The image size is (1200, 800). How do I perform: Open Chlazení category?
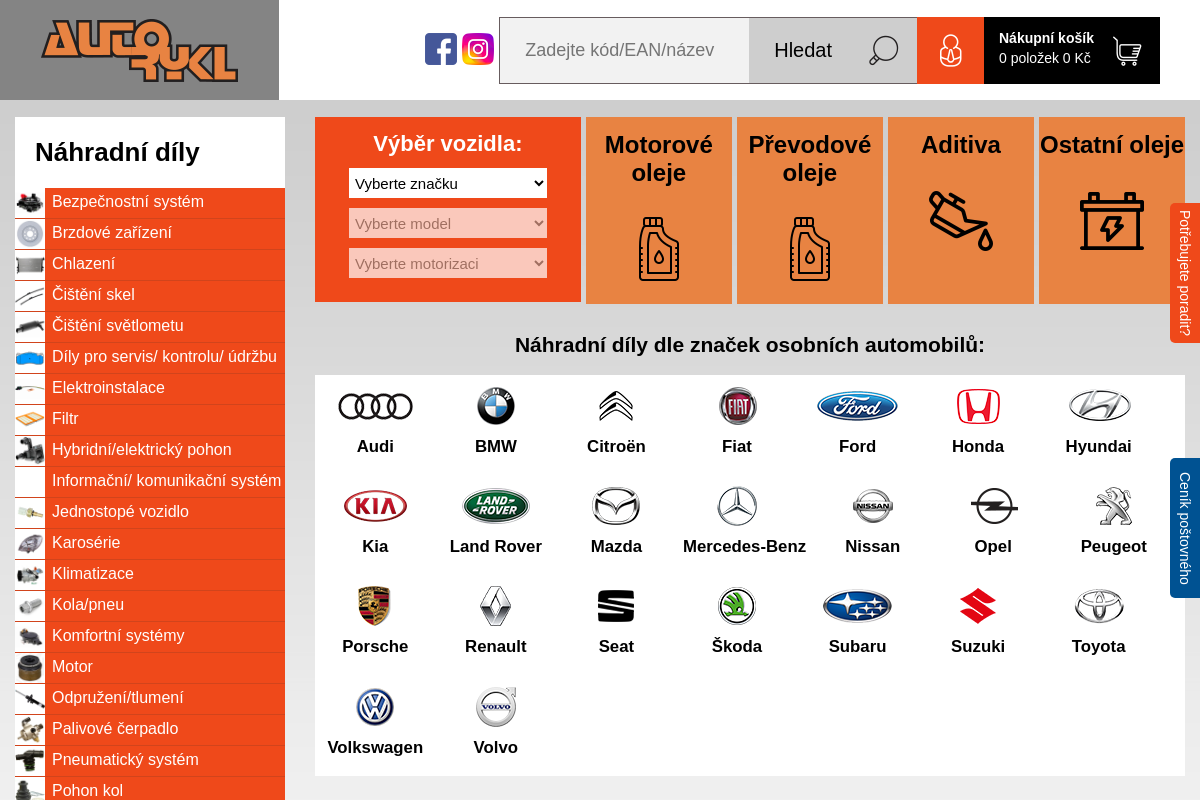click(x=150, y=265)
